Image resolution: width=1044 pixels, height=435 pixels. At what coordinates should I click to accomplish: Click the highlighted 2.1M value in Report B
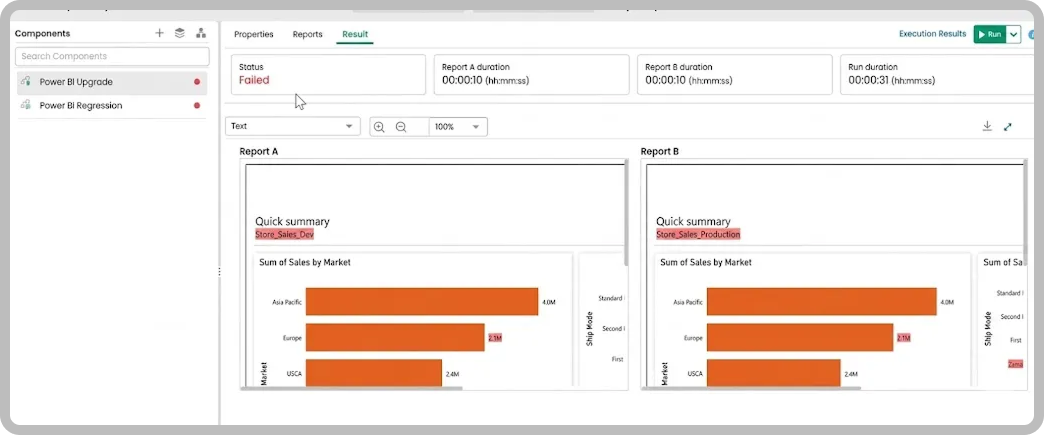pos(903,338)
